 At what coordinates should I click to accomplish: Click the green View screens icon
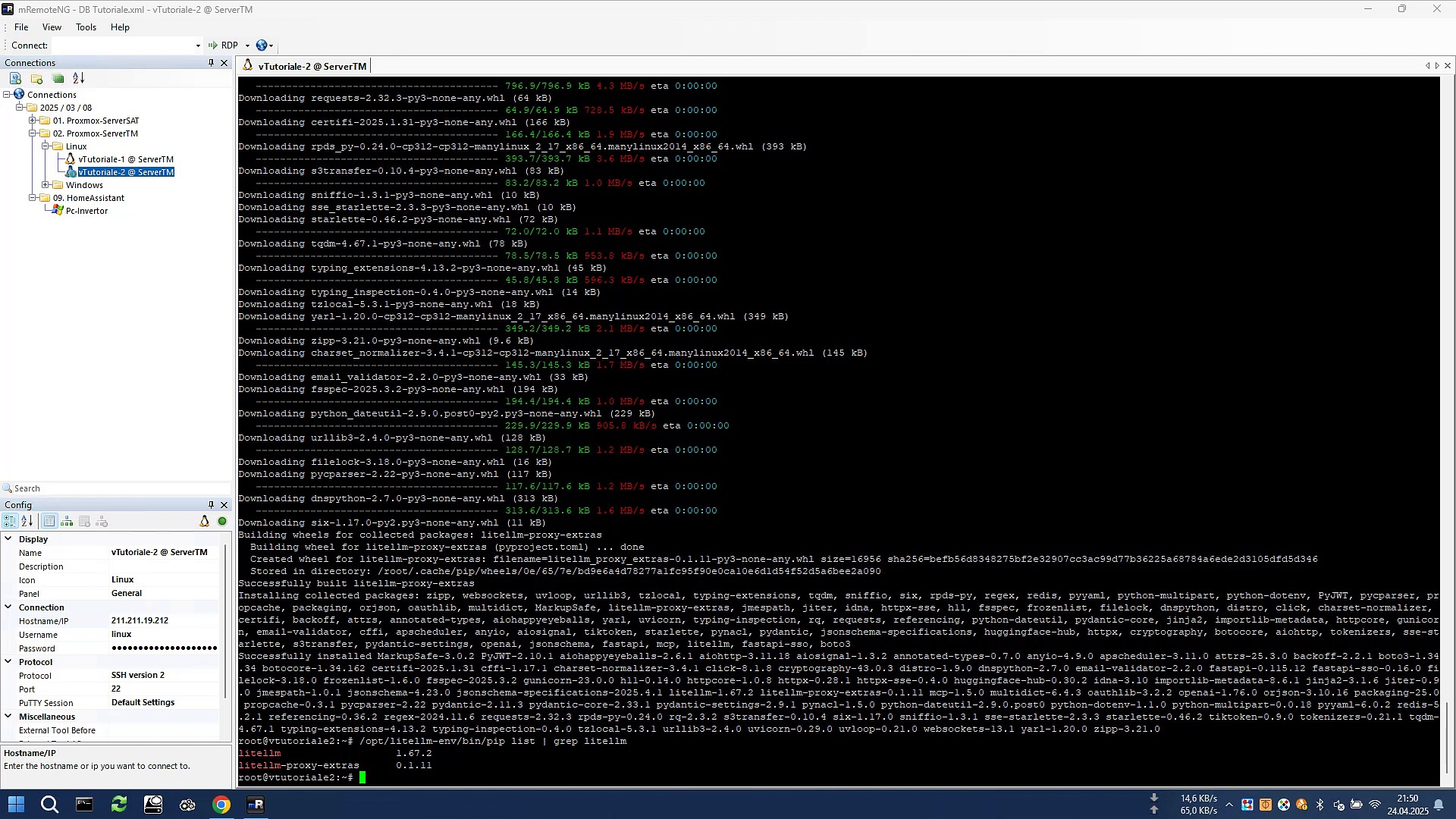58,78
